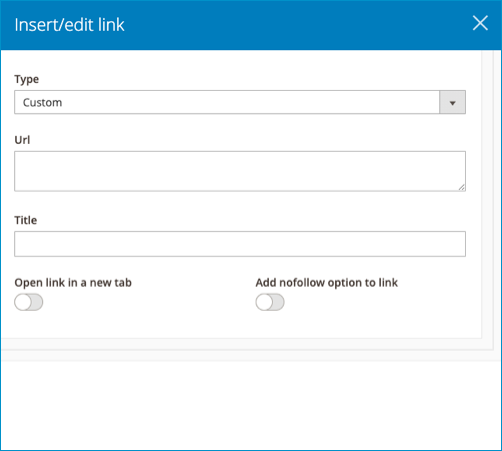Viewport: 502px width, 451px height.
Task: Enable Open link in a new tab
Action: pyautogui.click(x=29, y=302)
